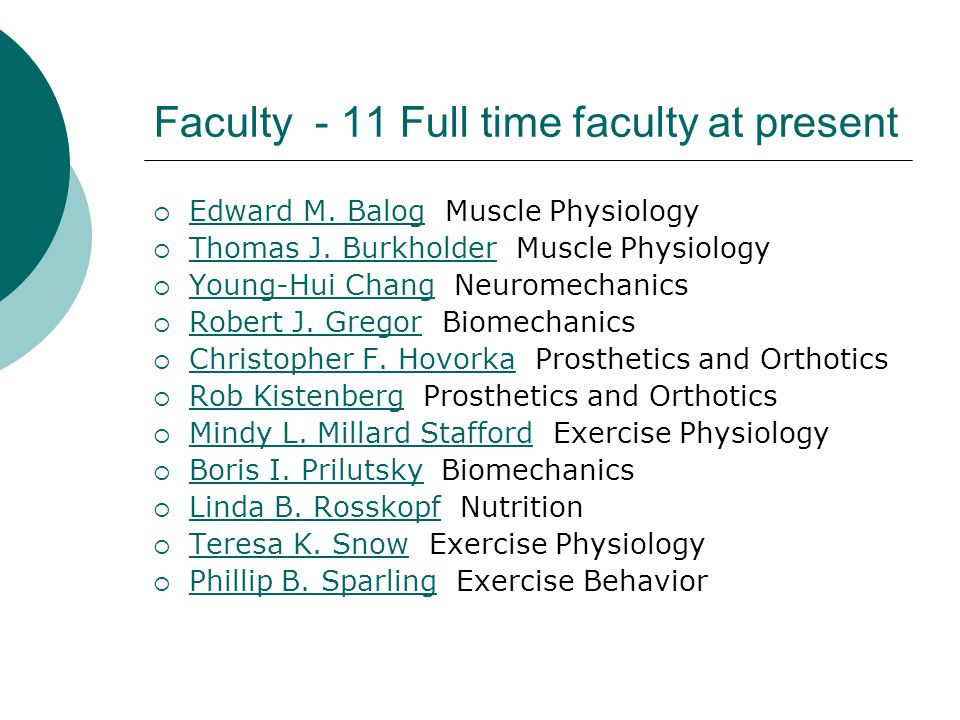This screenshot has width=960, height=720.
Task: Follow the Linda B. Rosskopf link
Action: click(x=315, y=508)
